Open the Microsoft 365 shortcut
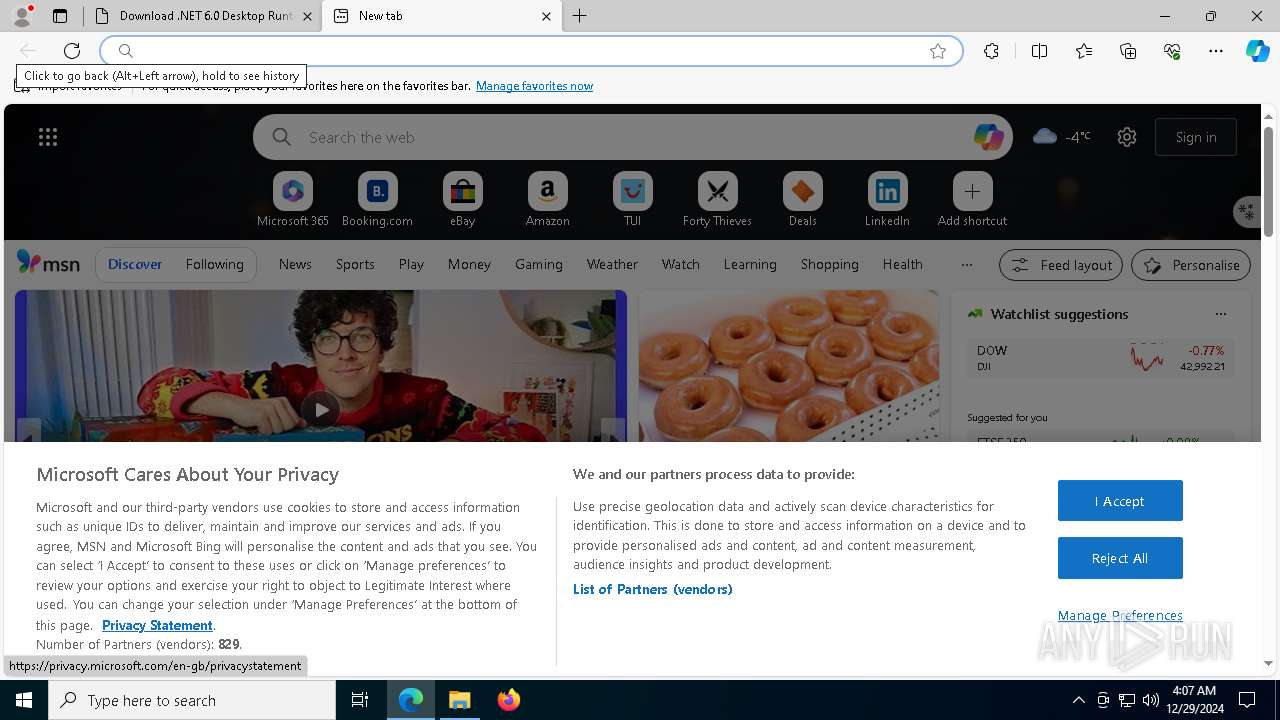 tap(293, 200)
